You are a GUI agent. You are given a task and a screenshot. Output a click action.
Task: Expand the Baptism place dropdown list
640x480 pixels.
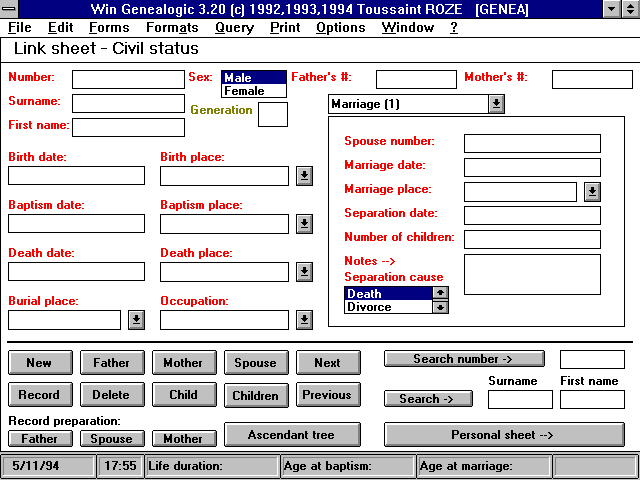point(305,224)
